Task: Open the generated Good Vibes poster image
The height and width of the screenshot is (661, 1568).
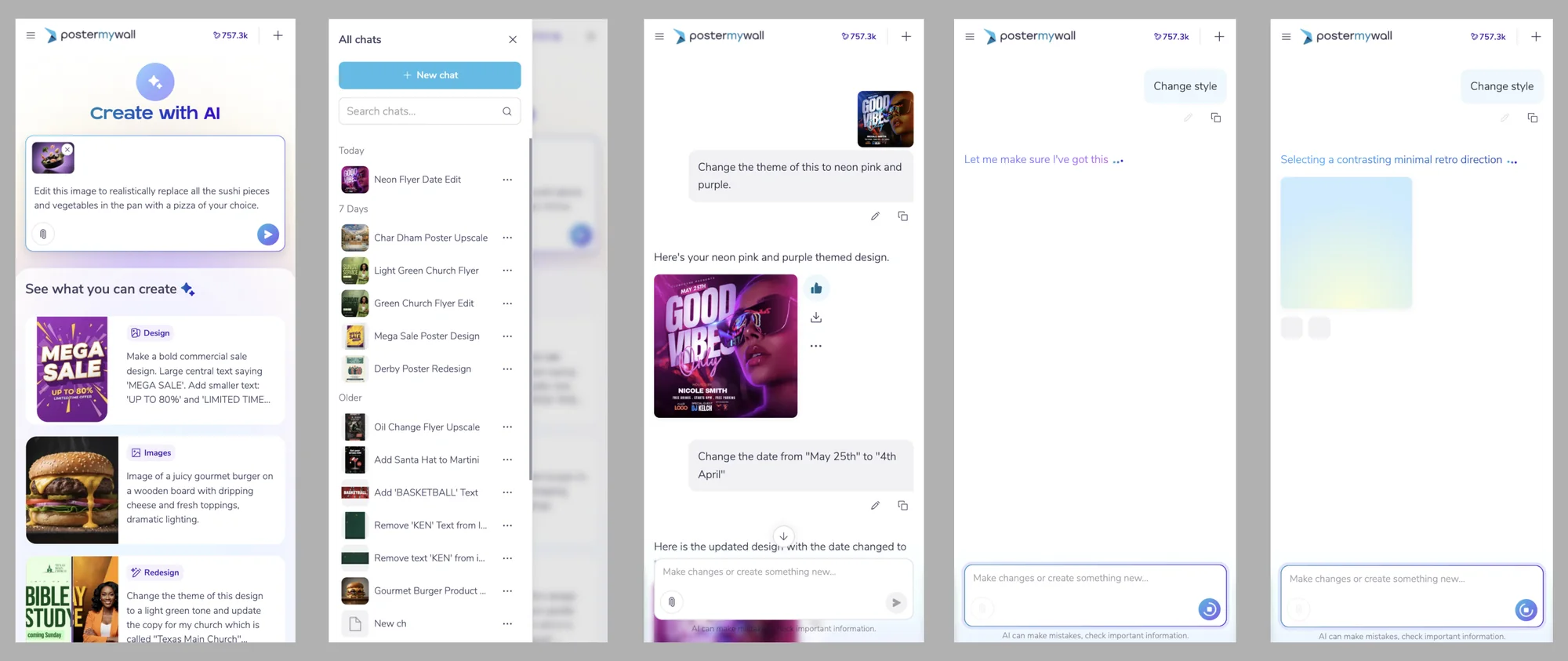Action: point(725,346)
